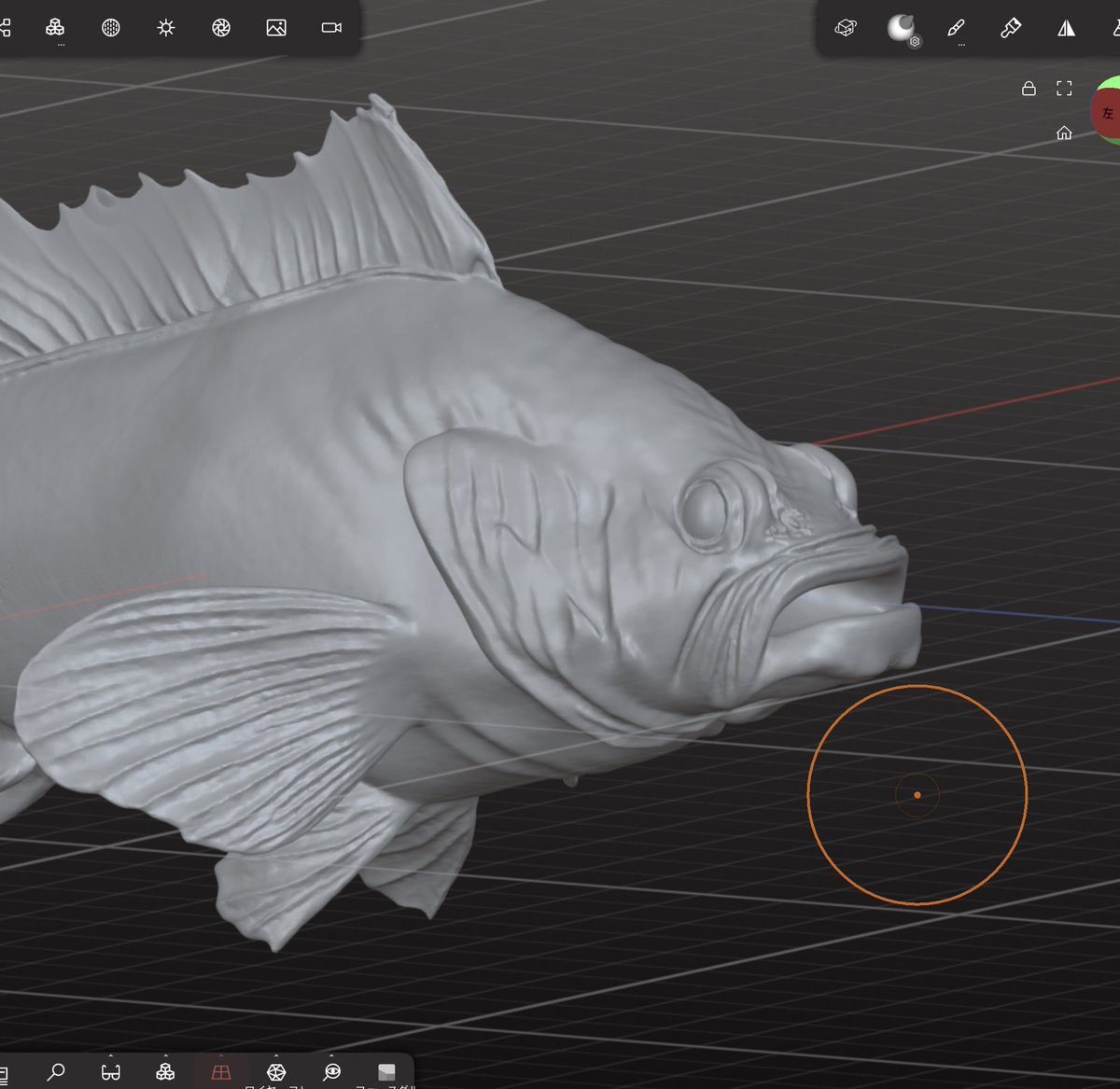
Task: Reset view with home icon
Action: pyautogui.click(x=1064, y=133)
